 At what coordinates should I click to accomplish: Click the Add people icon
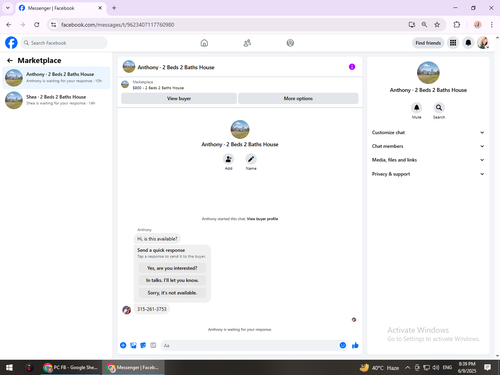tap(228, 159)
